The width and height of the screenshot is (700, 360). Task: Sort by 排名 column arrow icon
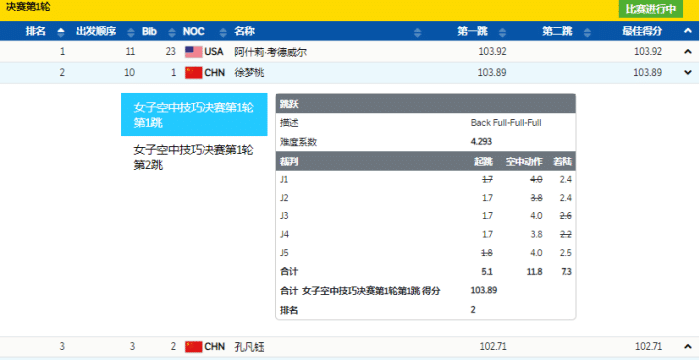coord(61,32)
